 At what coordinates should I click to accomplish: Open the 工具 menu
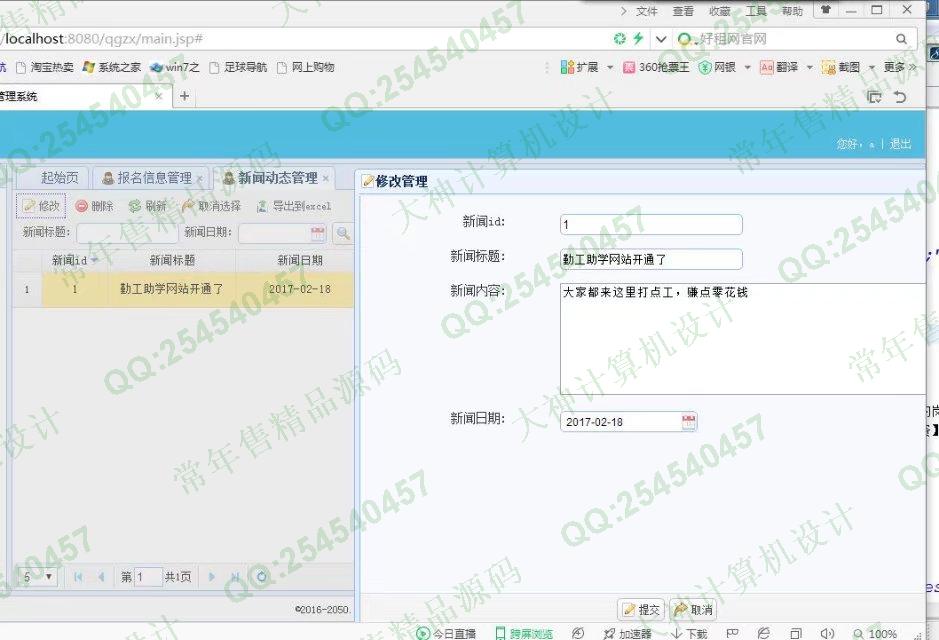(756, 11)
